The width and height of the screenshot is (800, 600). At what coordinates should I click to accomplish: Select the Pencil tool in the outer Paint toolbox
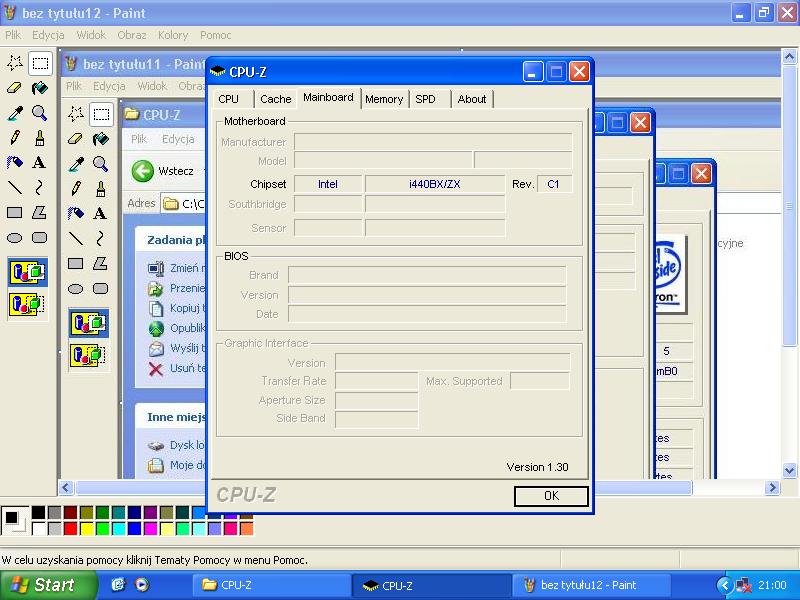[x=15, y=138]
